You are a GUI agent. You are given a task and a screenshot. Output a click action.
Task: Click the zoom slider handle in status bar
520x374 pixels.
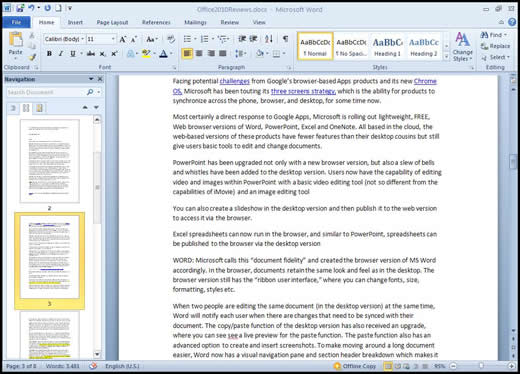pyautogui.click(x=481, y=366)
